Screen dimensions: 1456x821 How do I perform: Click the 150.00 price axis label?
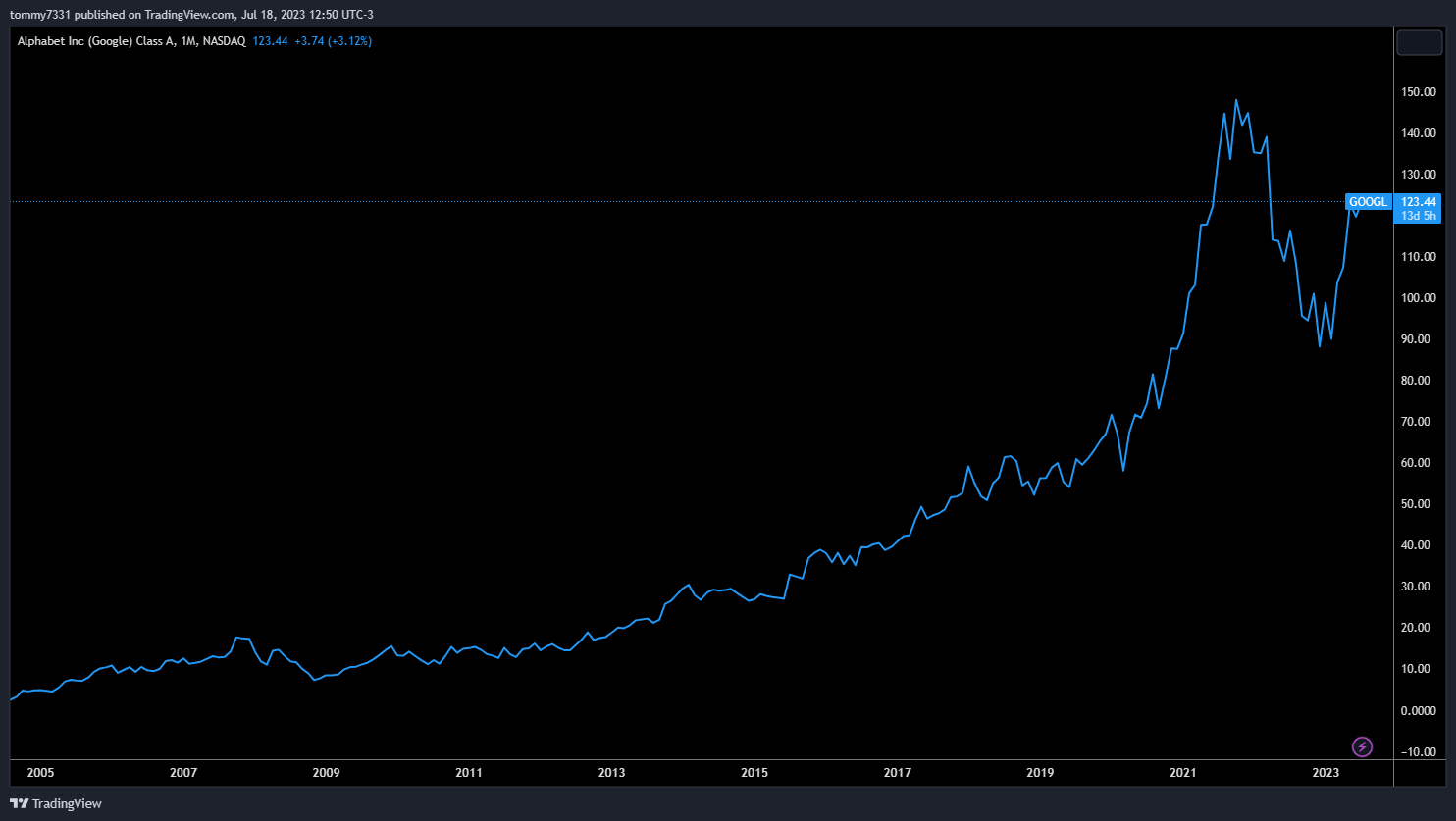(x=1419, y=92)
